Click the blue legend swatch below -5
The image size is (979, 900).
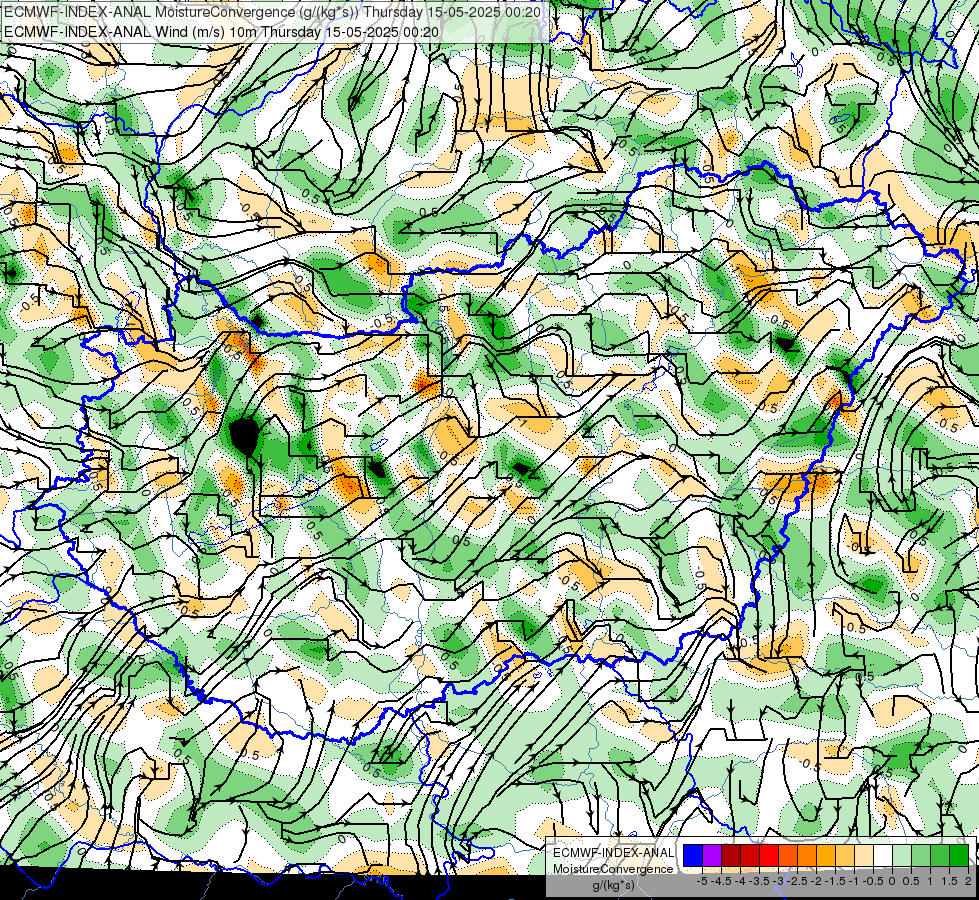pos(693,855)
